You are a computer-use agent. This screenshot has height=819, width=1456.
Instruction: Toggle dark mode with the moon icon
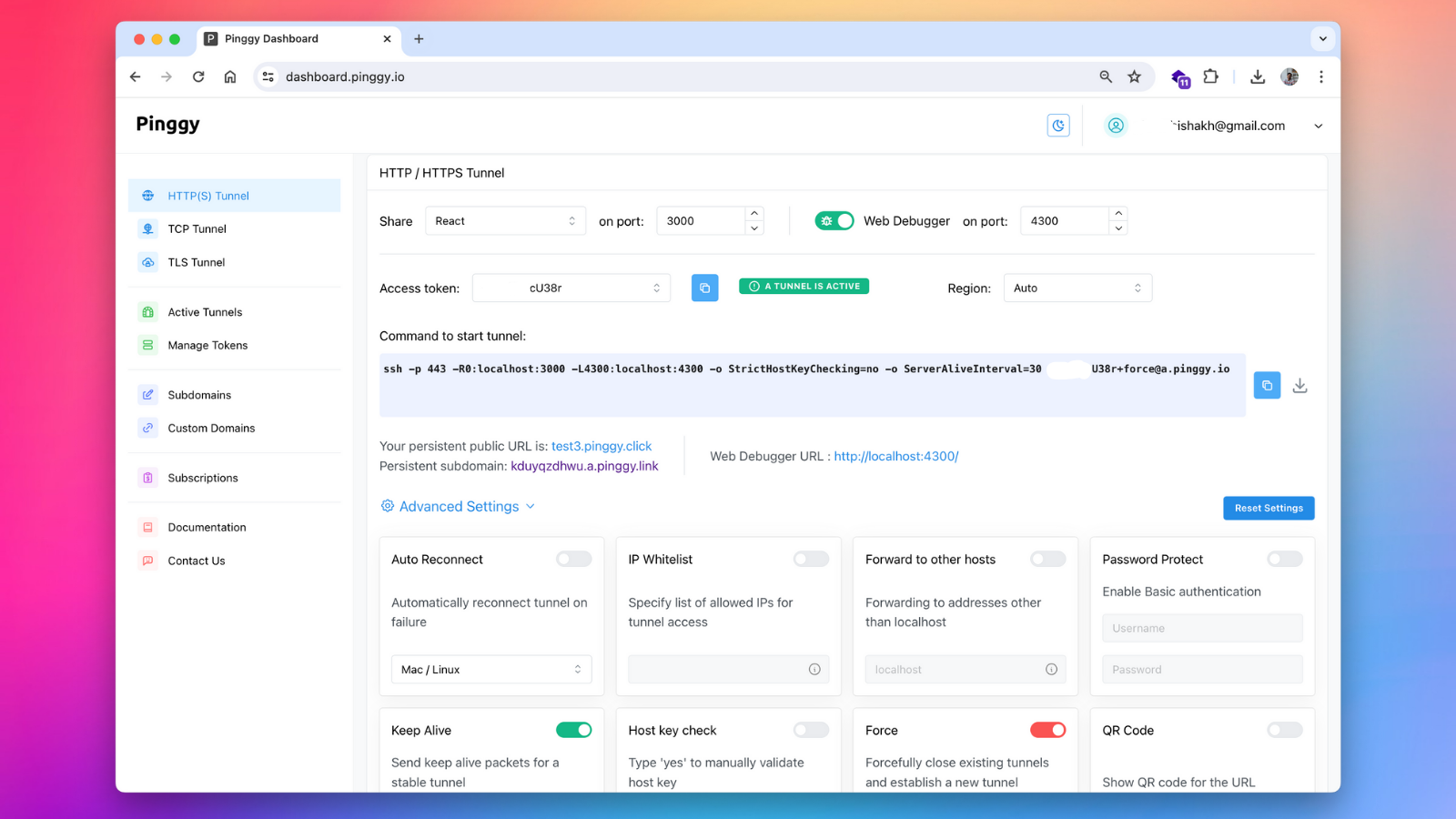tap(1058, 126)
